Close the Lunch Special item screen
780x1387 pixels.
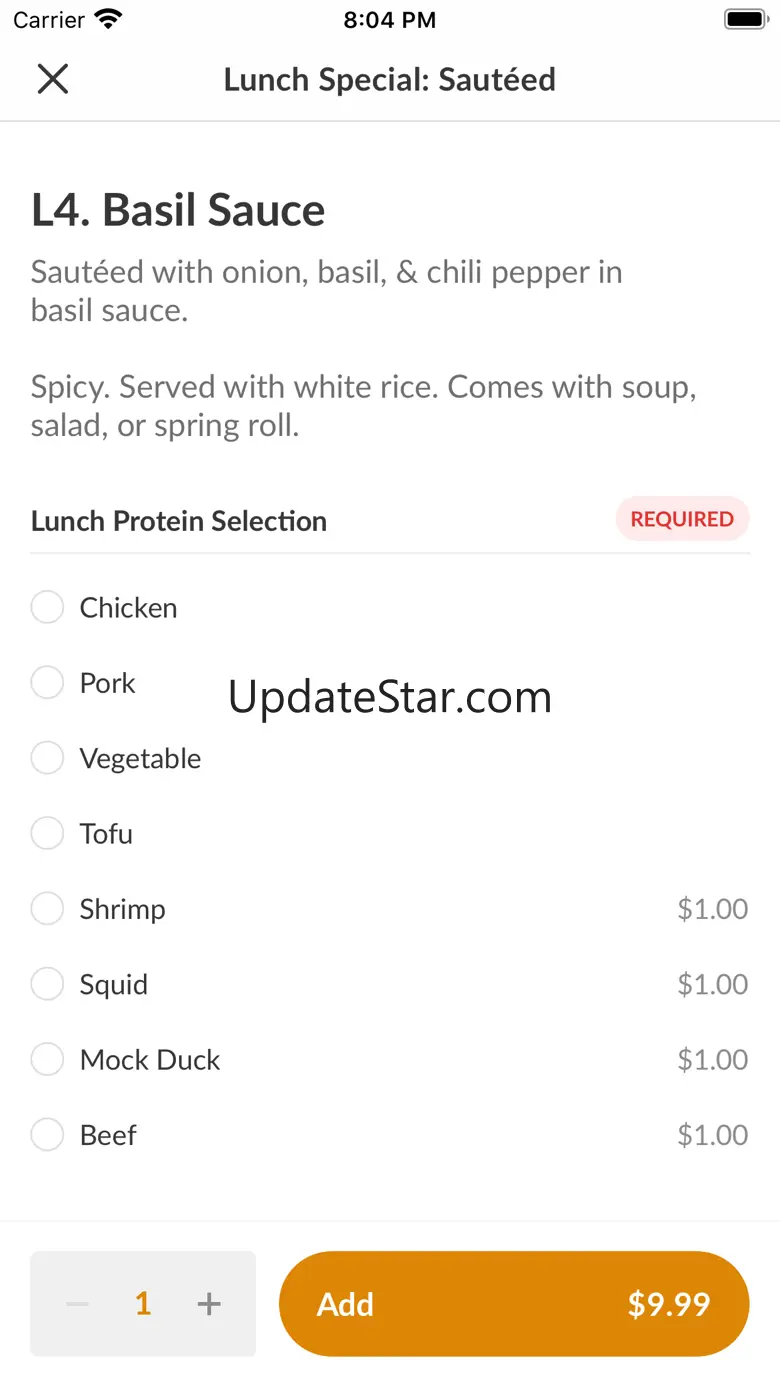point(52,79)
